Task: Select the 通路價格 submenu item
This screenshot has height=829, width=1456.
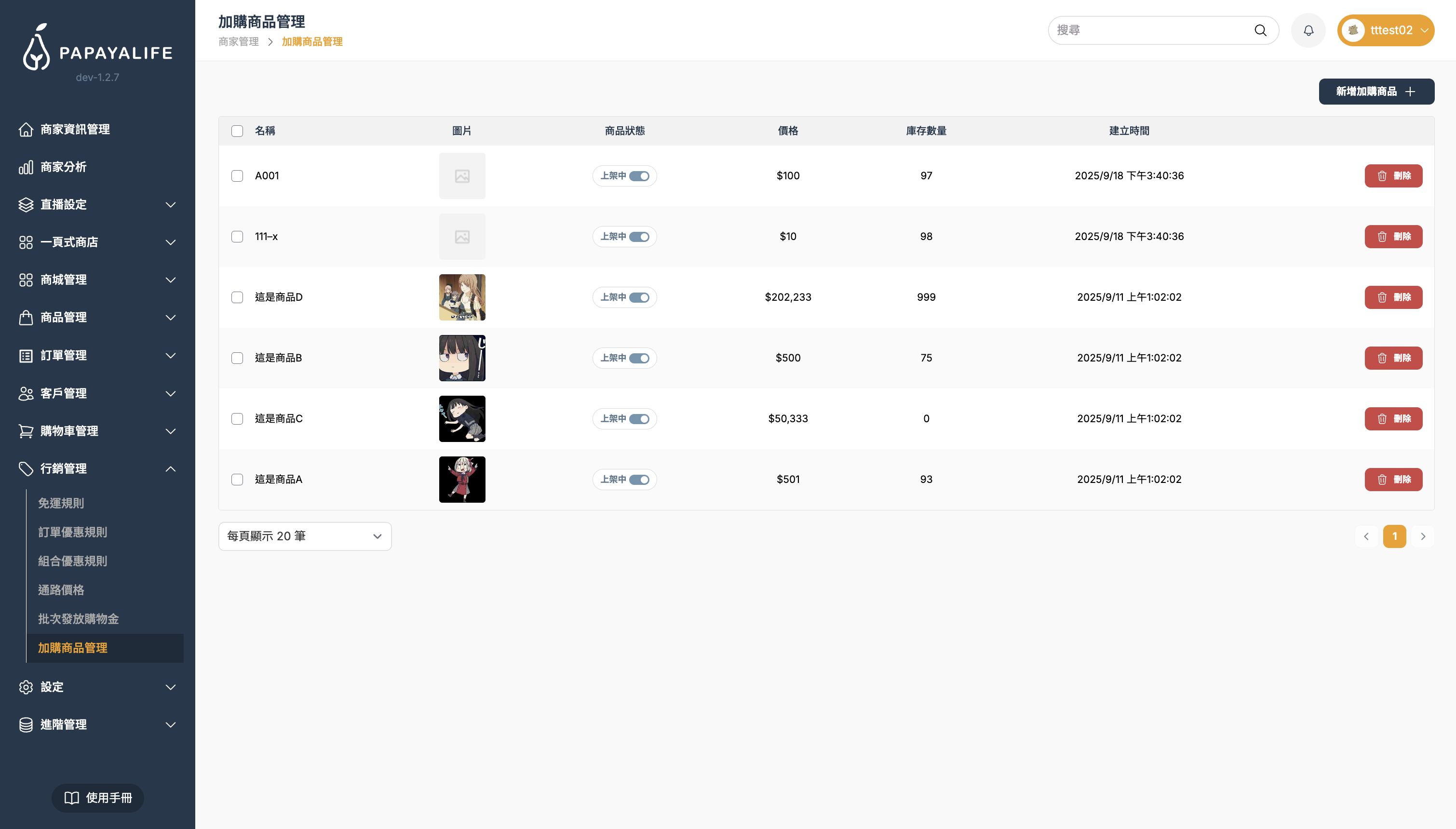Action: (61, 590)
